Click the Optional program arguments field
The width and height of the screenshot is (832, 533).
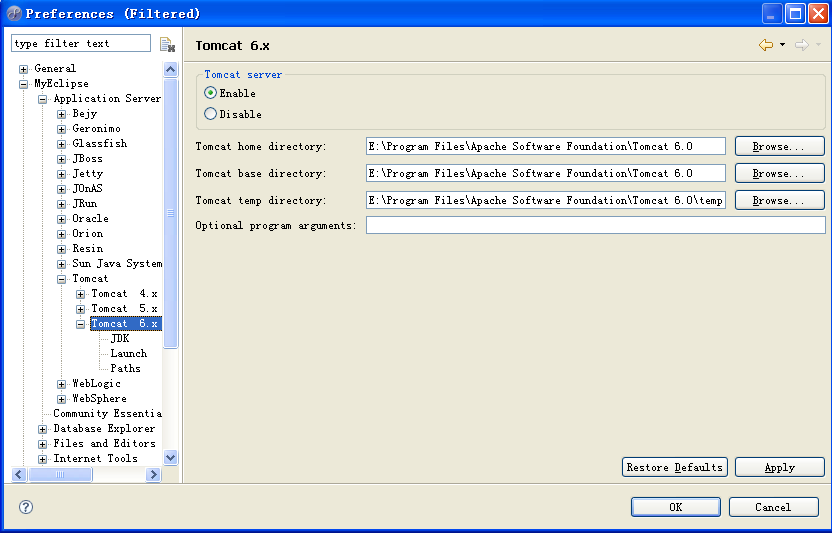[x=595, y=225]
